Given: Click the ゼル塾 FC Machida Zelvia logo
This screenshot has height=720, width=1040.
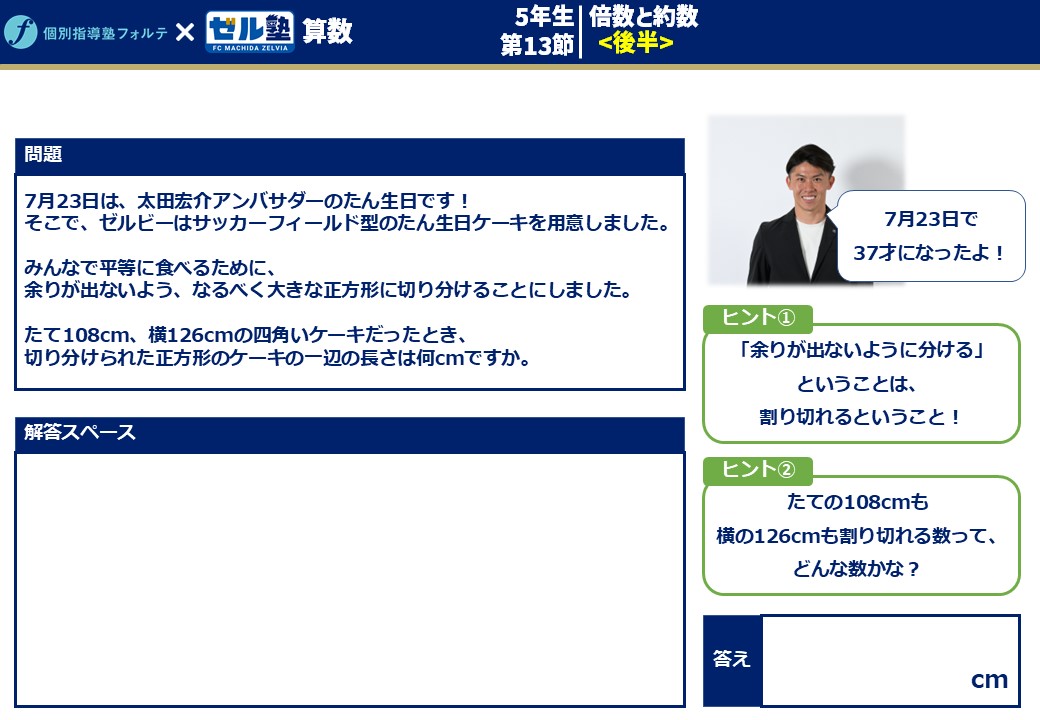Looking at the screenshot, I should coord(249,32).
